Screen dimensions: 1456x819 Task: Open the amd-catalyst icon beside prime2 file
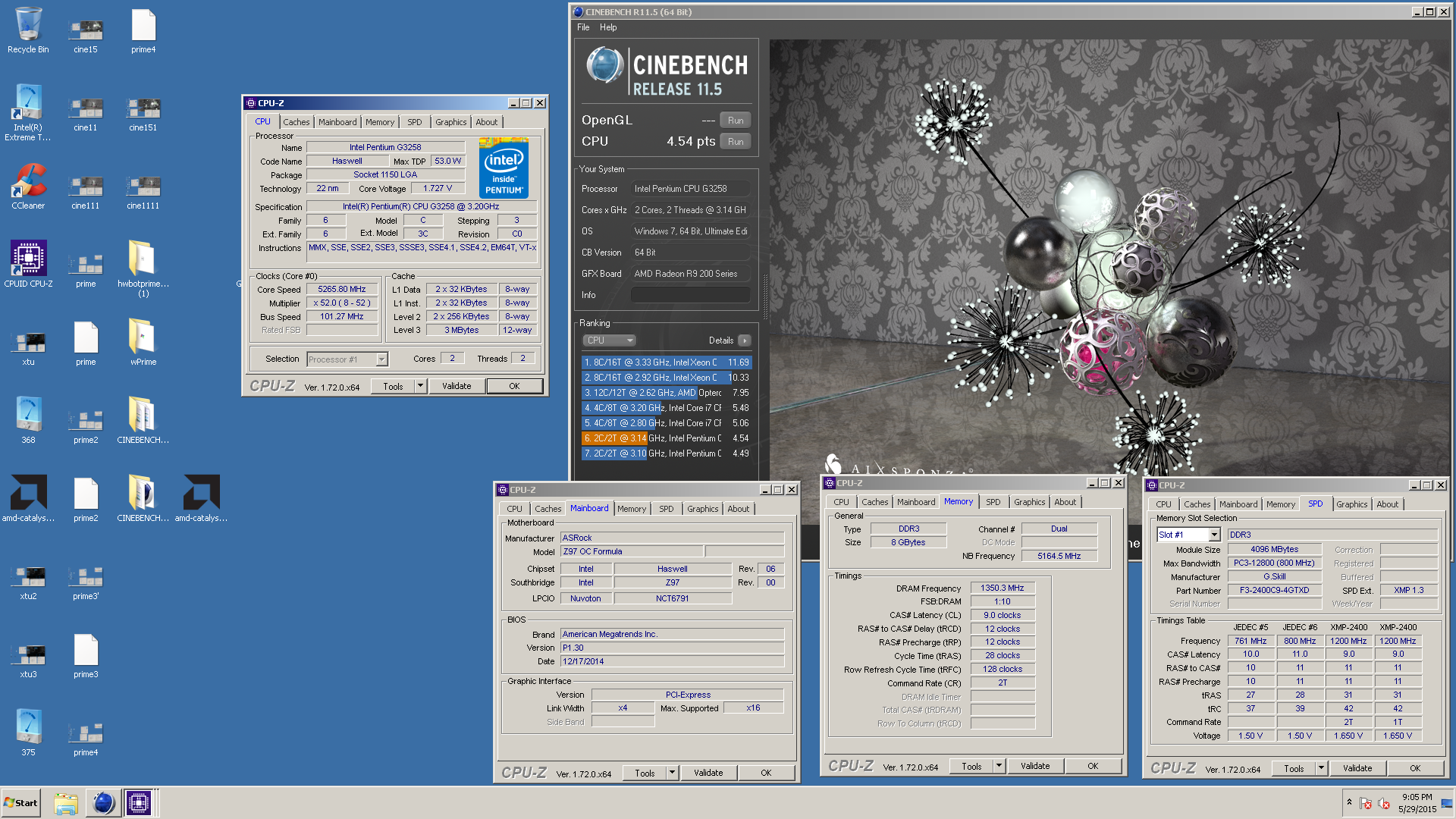(x=201, y=498)
